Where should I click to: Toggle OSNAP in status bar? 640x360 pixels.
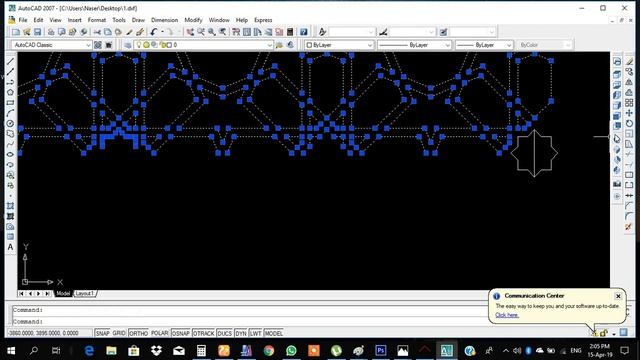coord(181,333)
